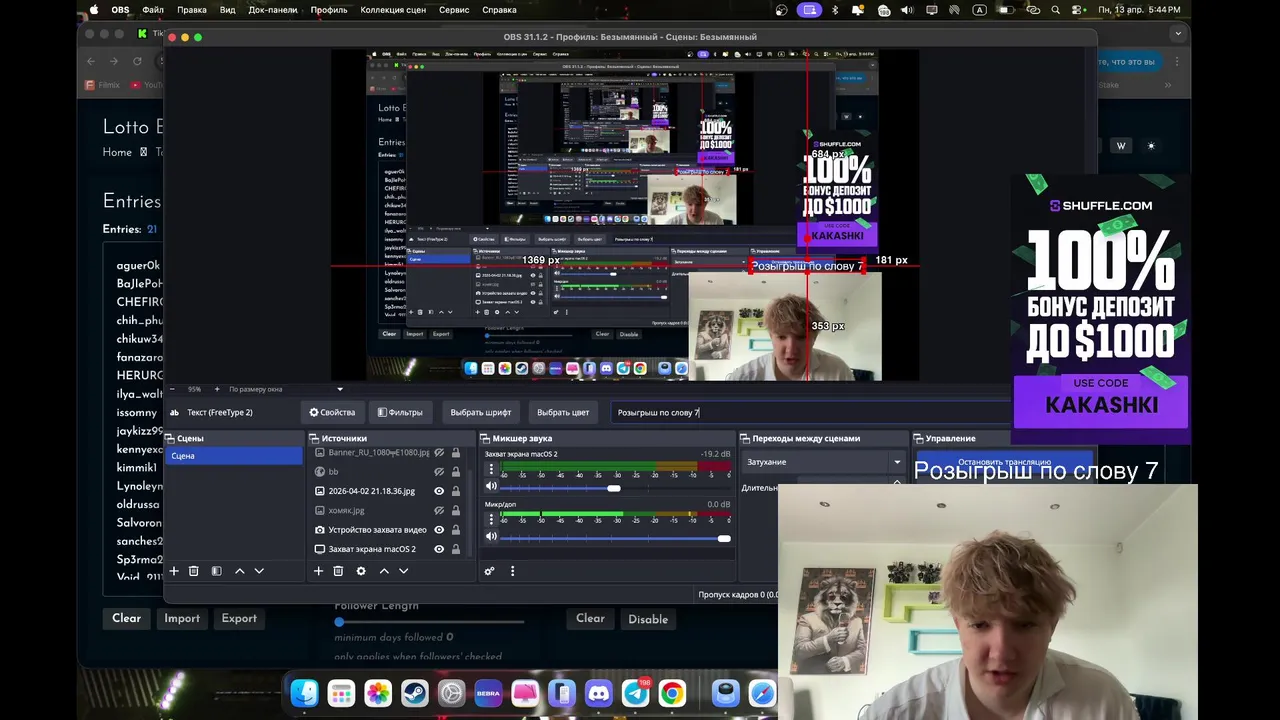Open Spotlight search in menu bar

click(1056, 10)
